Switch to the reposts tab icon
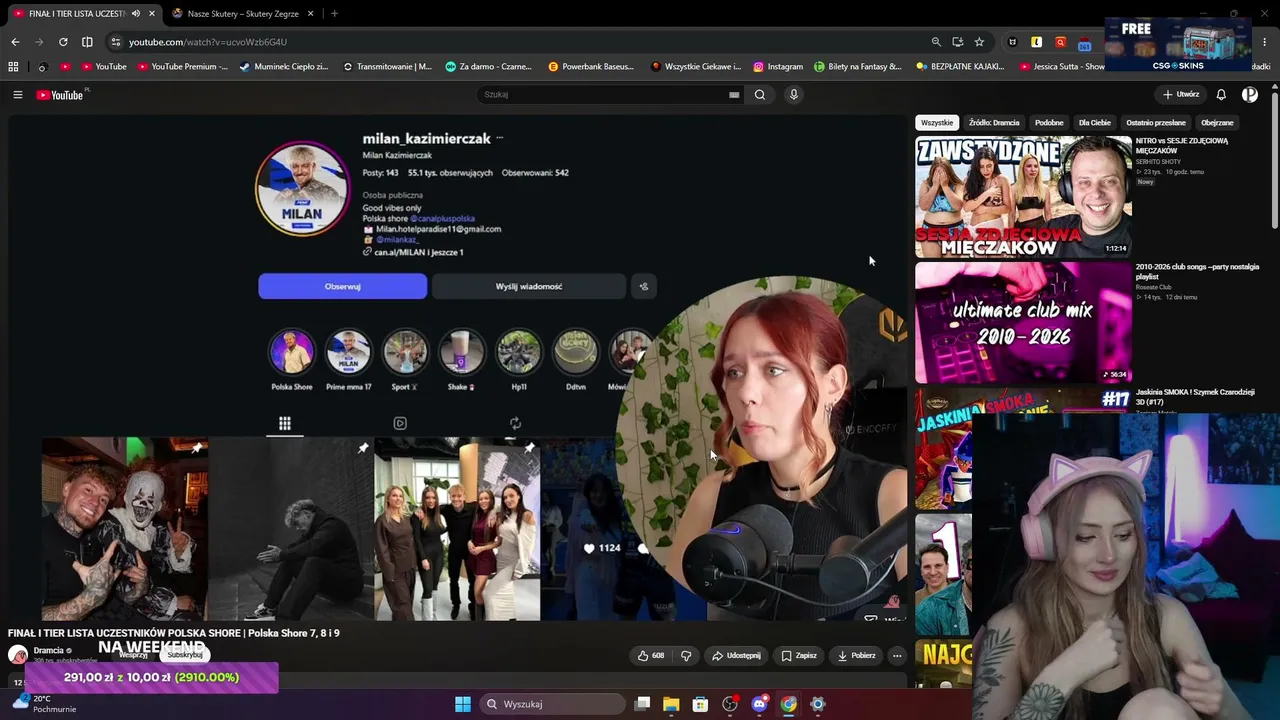 tap(515, 423)
